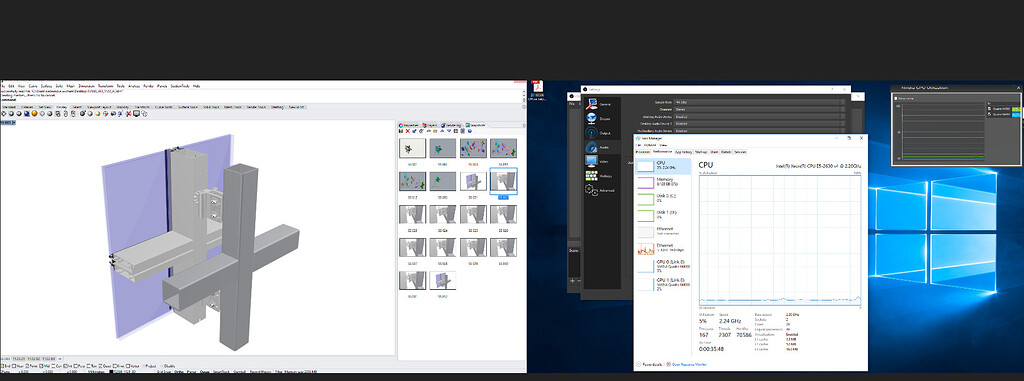
Task: Toggle the Quad osnap checkbox
Action: [x=100, y=366]
